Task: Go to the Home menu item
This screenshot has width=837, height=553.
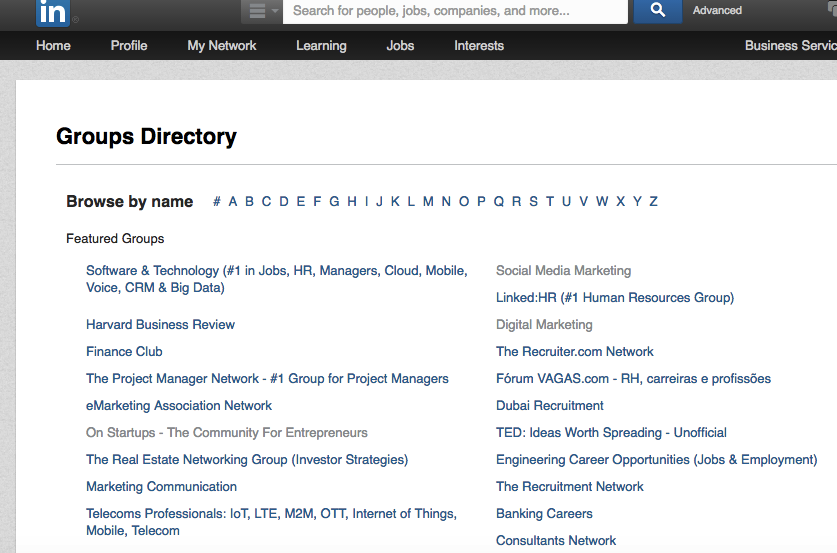Action: [53, 46]
